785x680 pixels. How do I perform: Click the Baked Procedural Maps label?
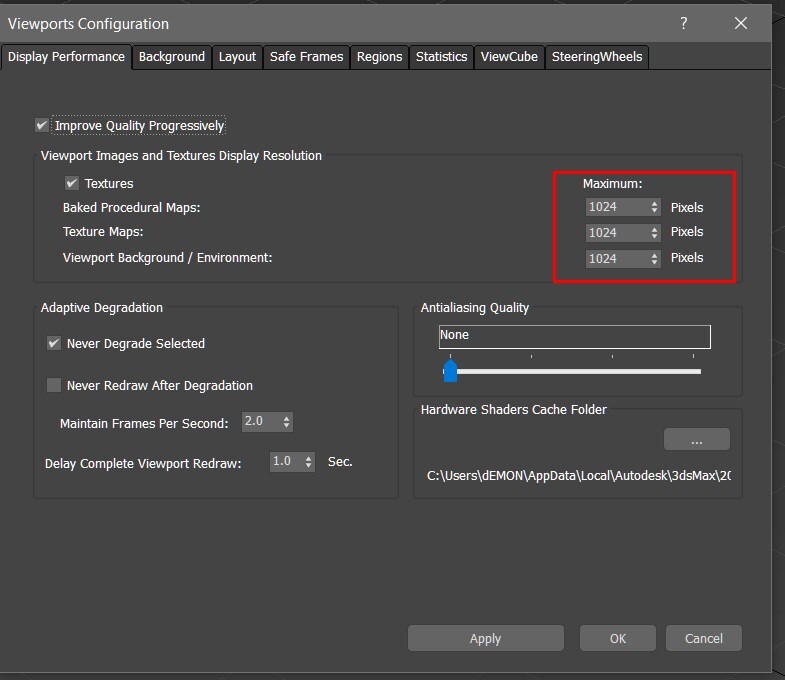(132, 208)
